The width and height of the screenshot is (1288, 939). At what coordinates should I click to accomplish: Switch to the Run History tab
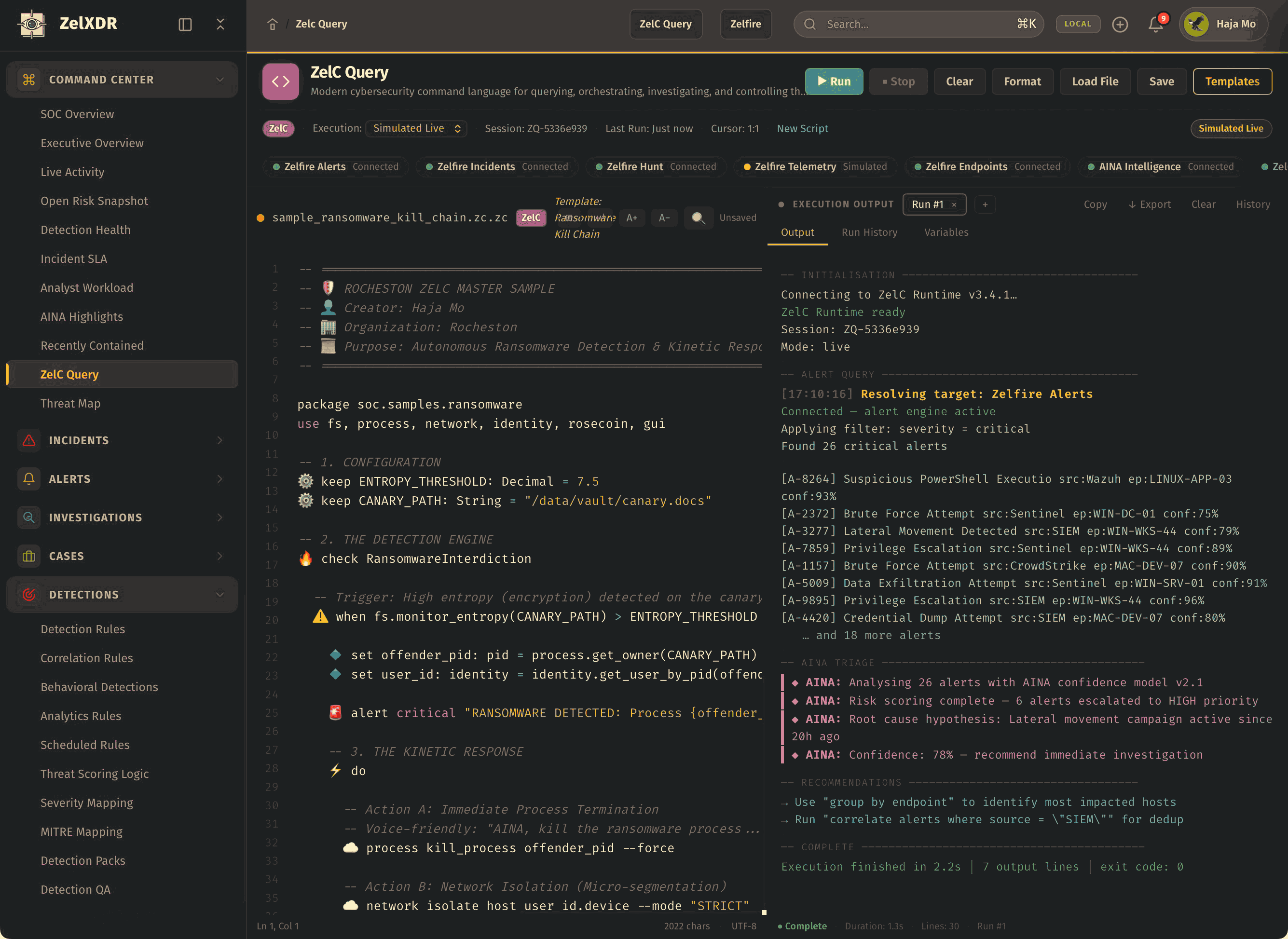click(869, 232)
